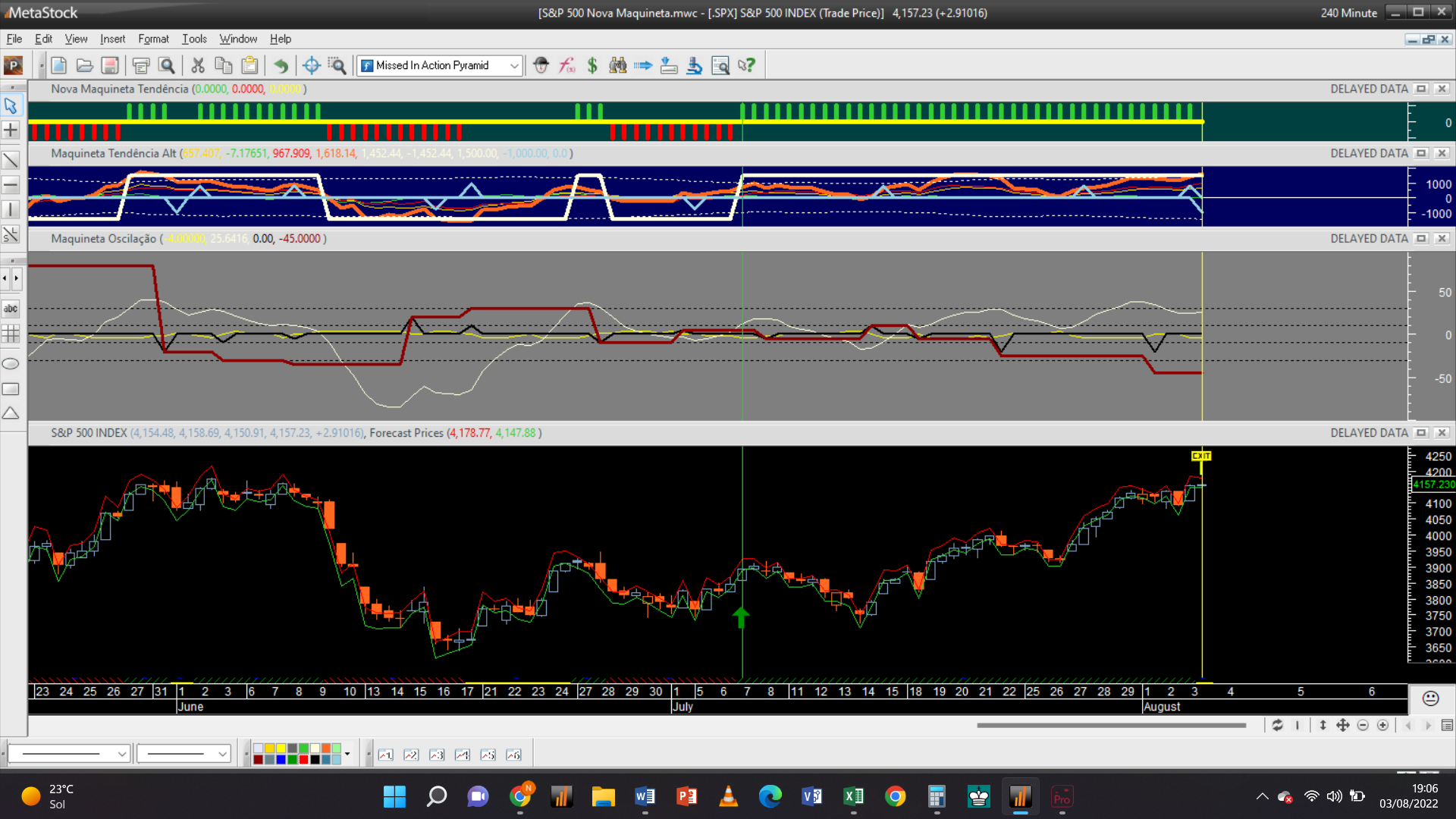Toggle maximize Nova Maquineta Tendência pane
This screenshot has width=1456, height=819.
pyautogui.click(x=1421, y=89)
